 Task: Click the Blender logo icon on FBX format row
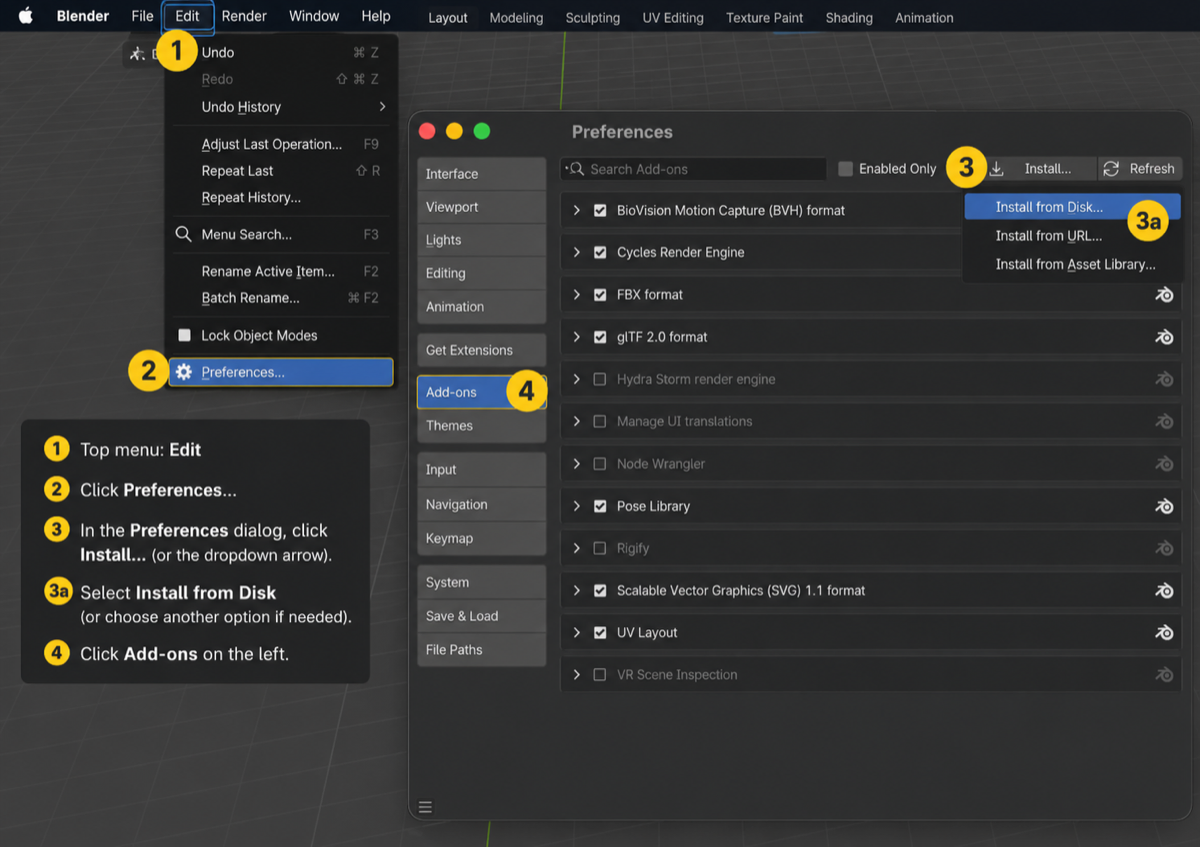point(1164,295)
